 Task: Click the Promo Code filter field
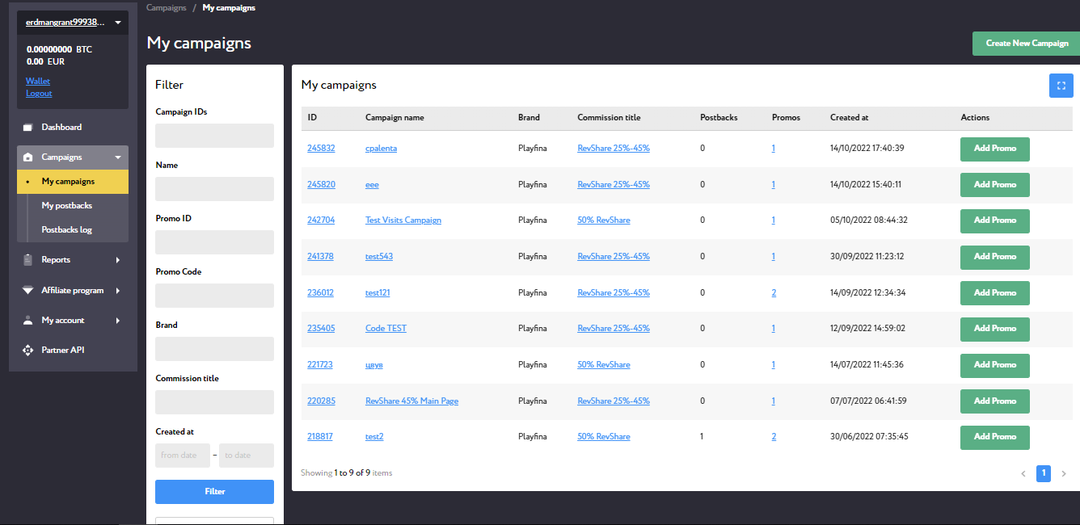tap(214, 296)
